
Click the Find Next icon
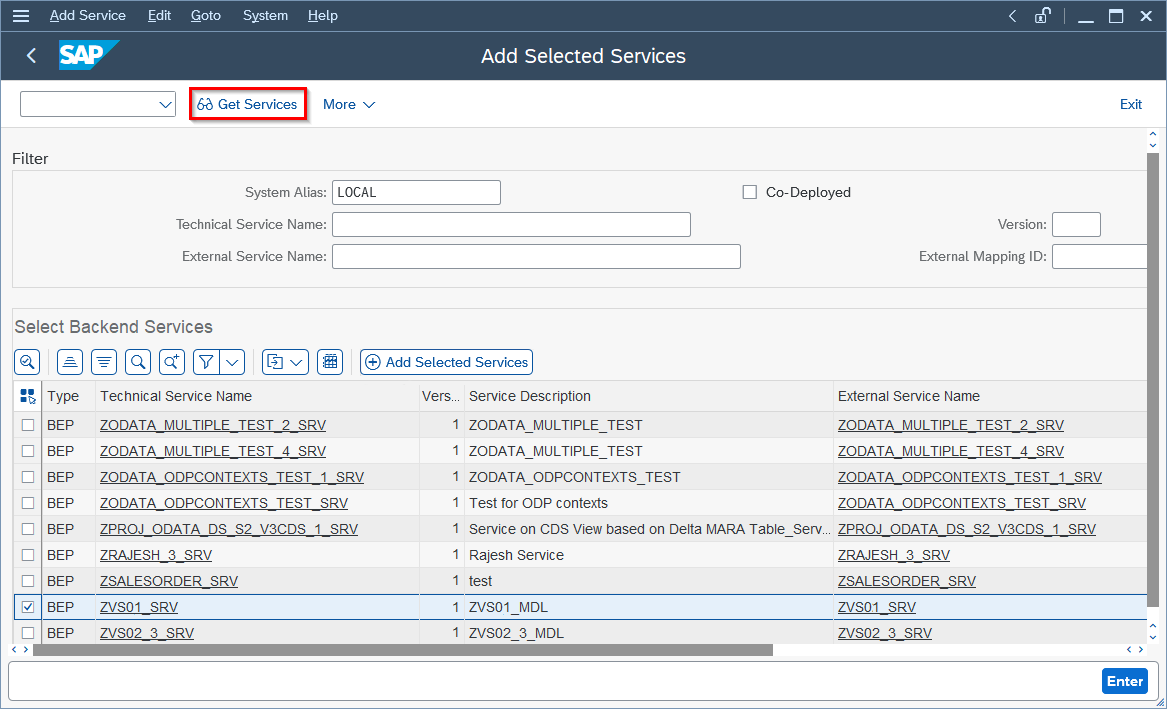tap(172, 362)
